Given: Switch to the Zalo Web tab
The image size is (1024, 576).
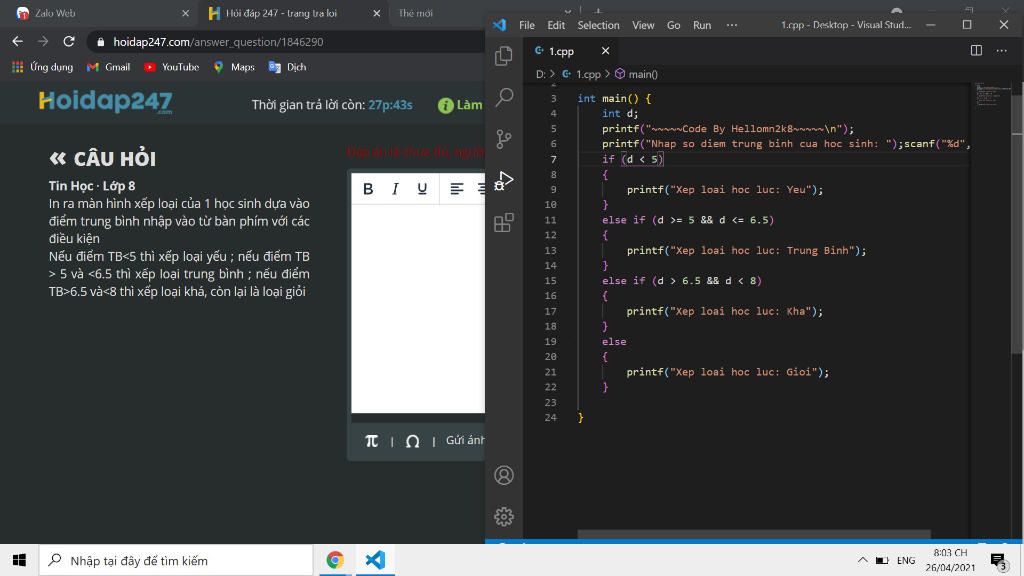Looking at the screenshot, I should 98,13.
